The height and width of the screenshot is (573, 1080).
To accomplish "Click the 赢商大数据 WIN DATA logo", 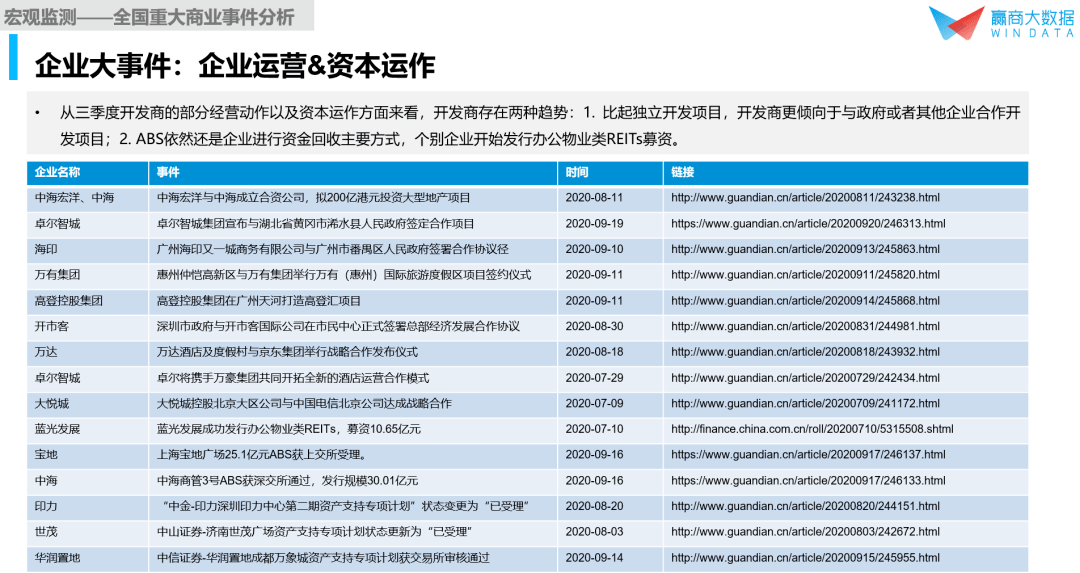I will coord(1001,23).
